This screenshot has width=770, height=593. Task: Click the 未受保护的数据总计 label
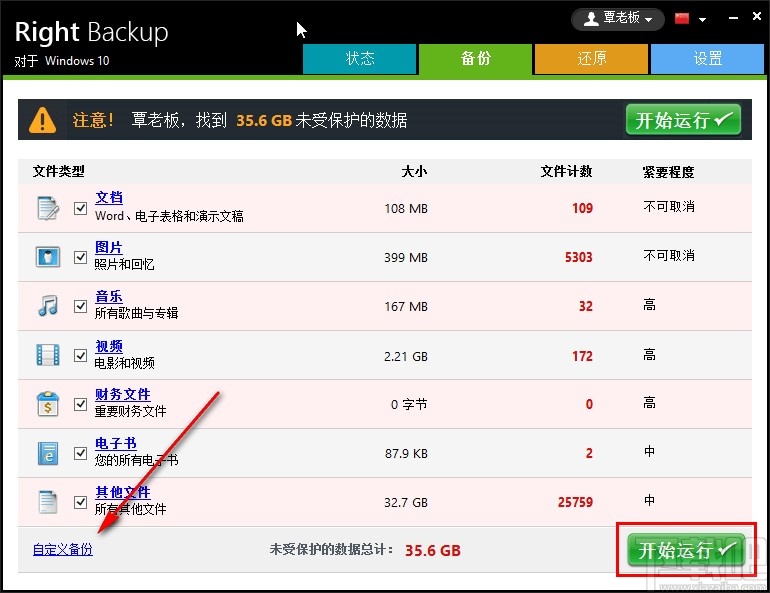click(331, 549)
